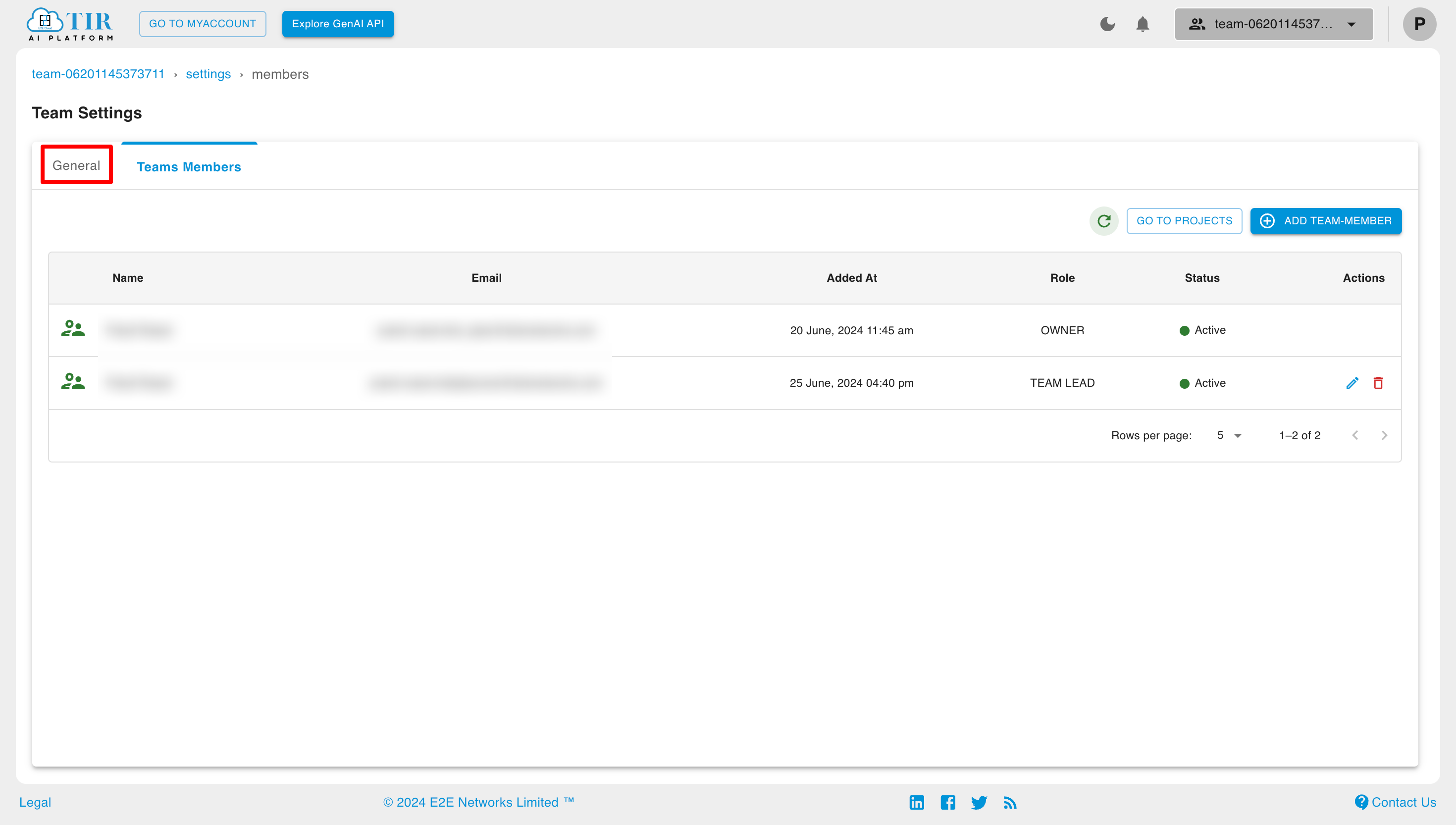
Task: Click '25 June, 2024 04:40 pm' cell
Action: click(x=851, y=383)
